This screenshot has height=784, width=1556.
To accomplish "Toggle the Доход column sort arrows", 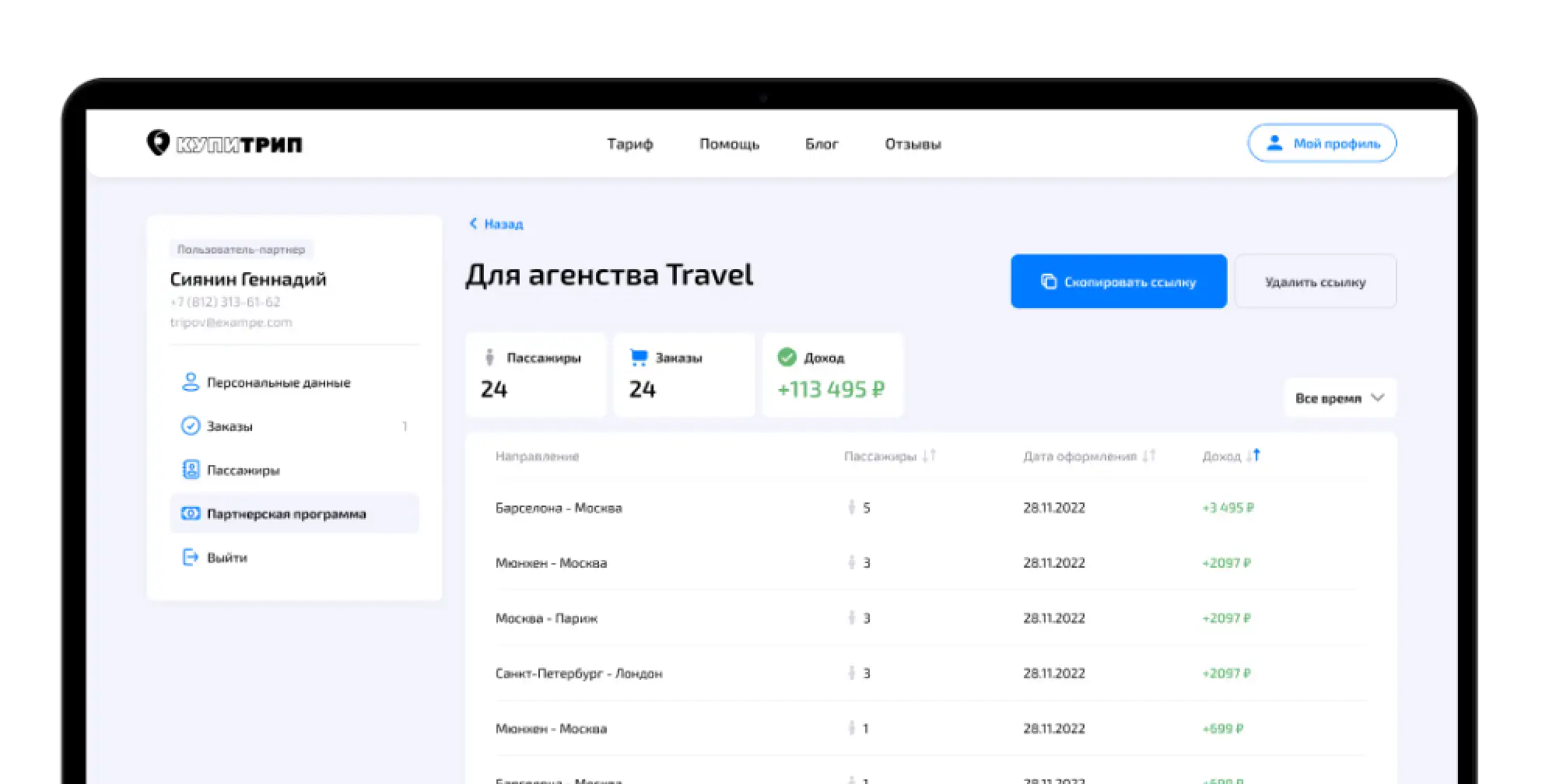I will pyautogui.click(x=1253, y=456).
